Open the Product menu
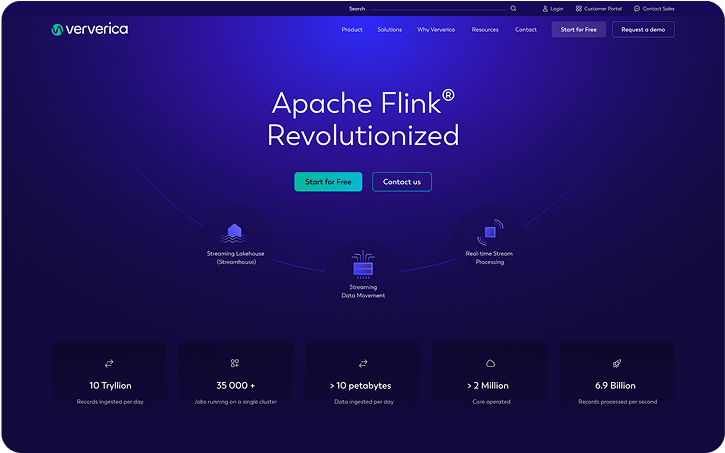725x453 pixels. pyautogui.click(x=352, y=30)
